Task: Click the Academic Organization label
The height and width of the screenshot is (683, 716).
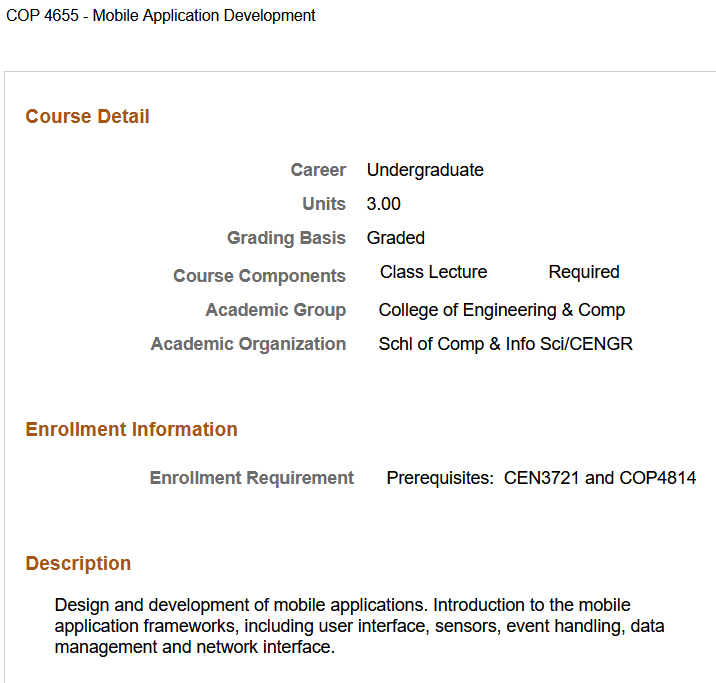Action: pyautogui.click(x=248, y=344)
